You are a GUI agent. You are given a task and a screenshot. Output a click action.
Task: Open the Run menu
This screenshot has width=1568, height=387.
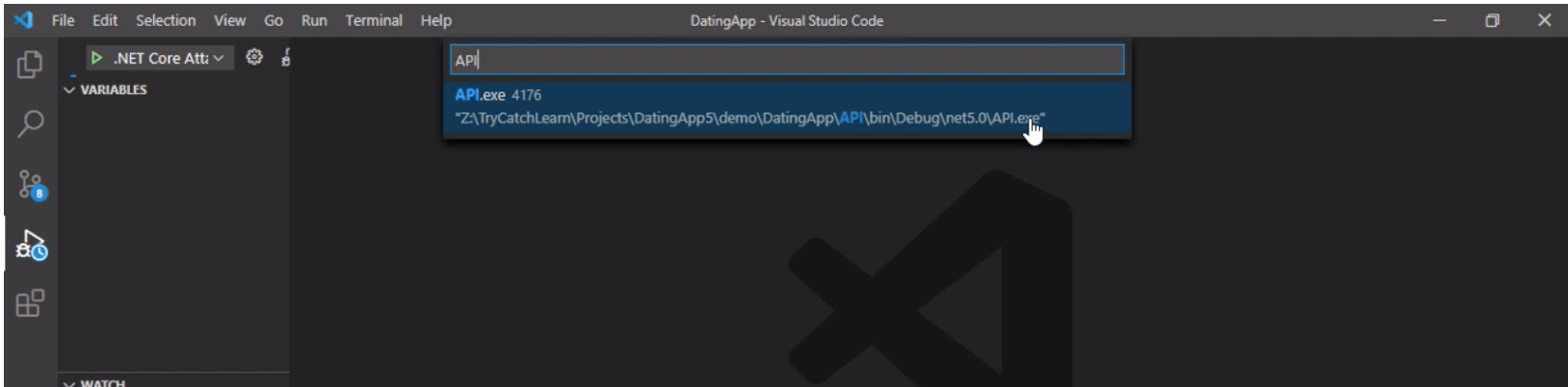(x=314, y=20)
